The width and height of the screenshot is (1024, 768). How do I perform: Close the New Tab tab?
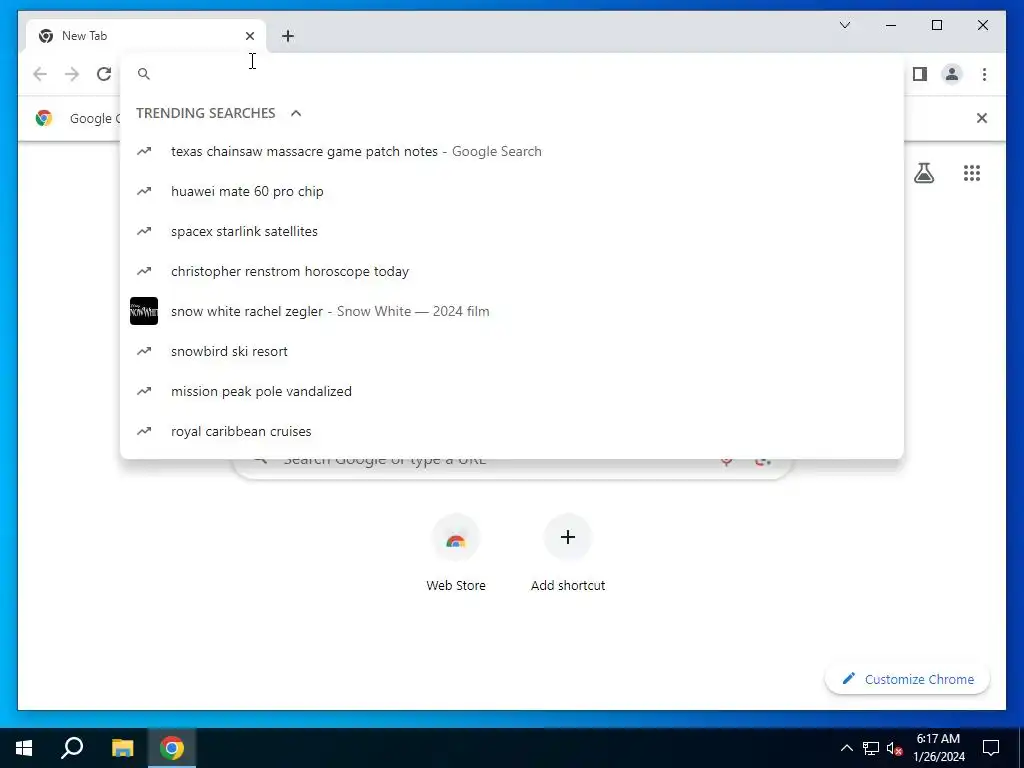250,36
